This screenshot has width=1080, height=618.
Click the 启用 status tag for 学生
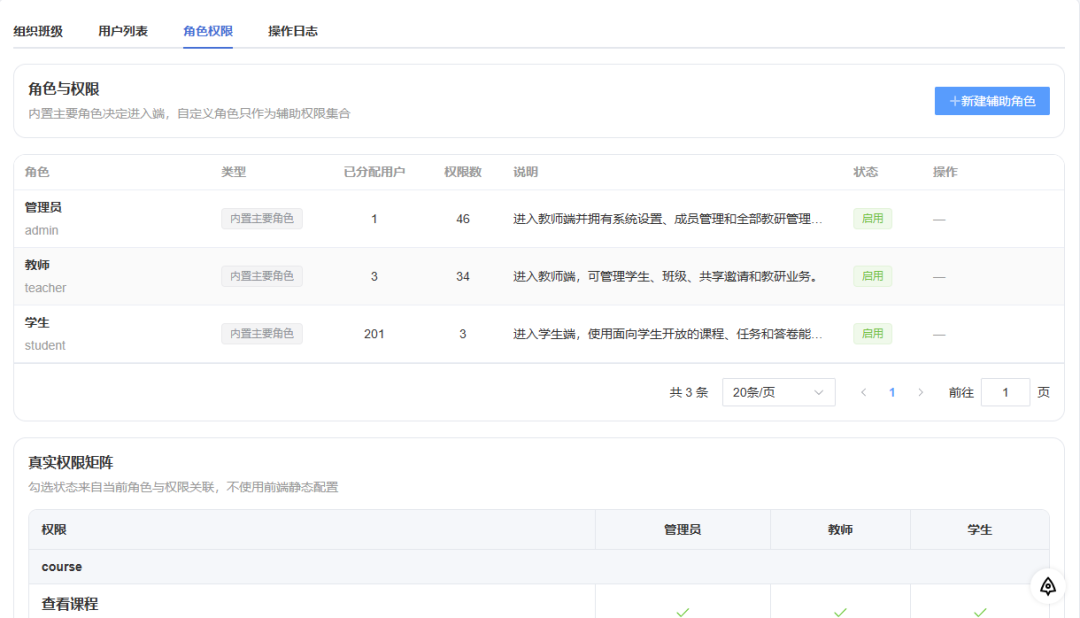pos(873,333)
